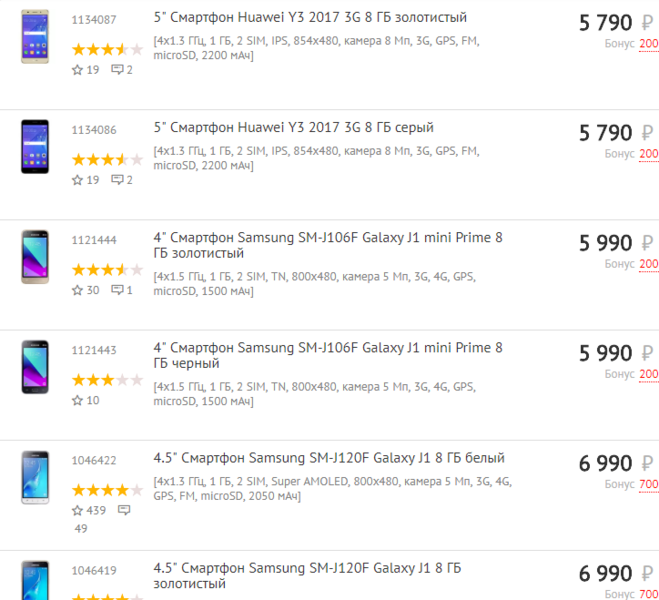Open comments icon for gold Huawei Y3
Image resolution: width=659 pixels, height=600 pixels.
[117, 70]
